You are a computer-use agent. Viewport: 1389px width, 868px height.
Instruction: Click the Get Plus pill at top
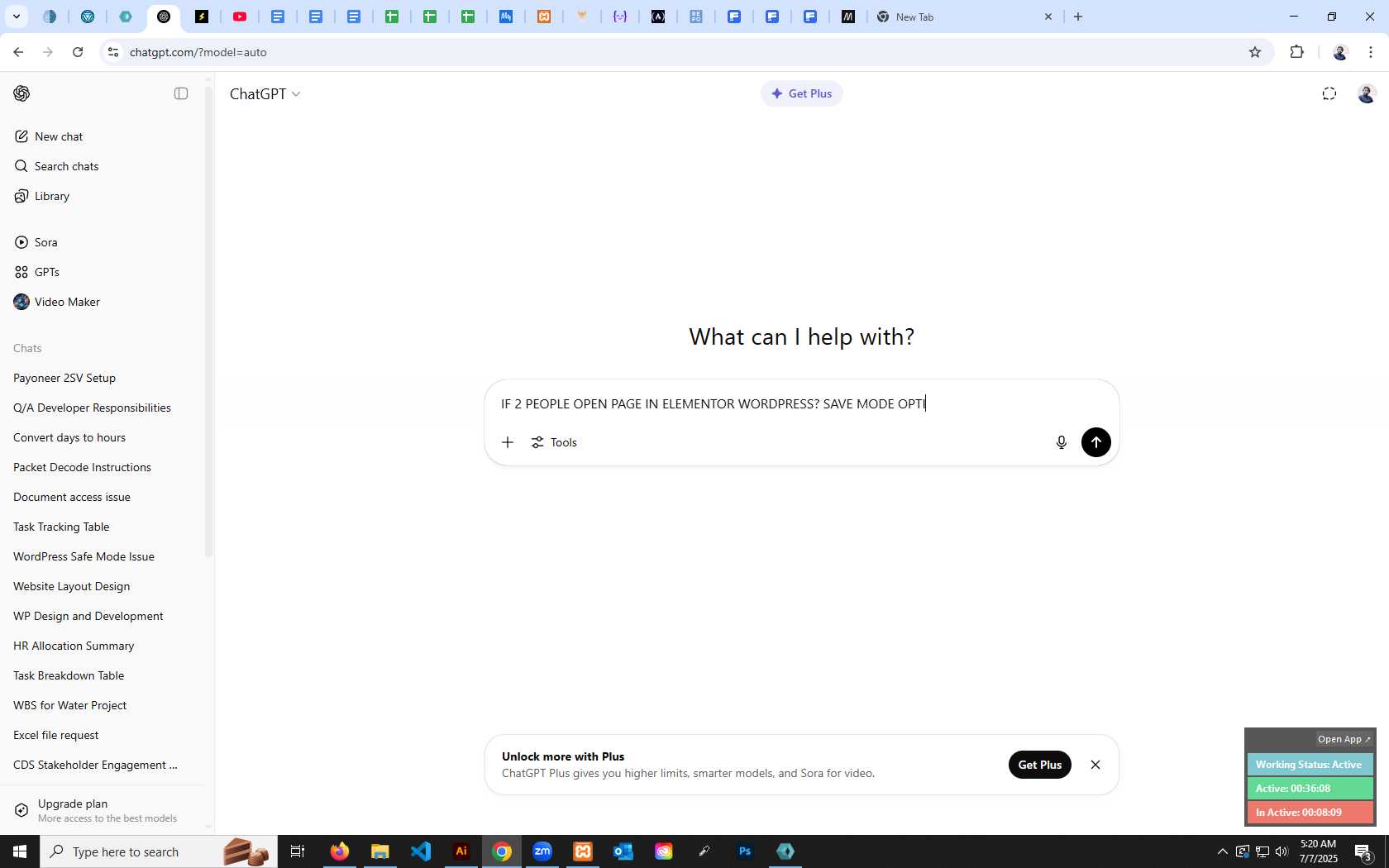click(801, 93)
